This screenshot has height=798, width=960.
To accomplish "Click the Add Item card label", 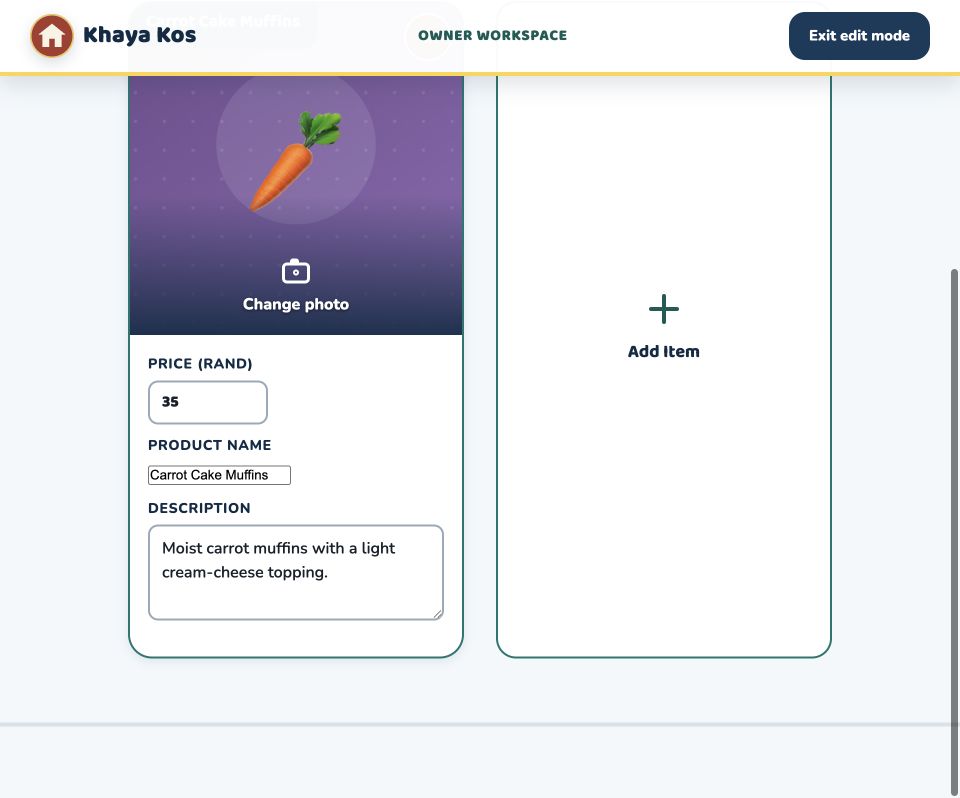I will pos(664,352).
